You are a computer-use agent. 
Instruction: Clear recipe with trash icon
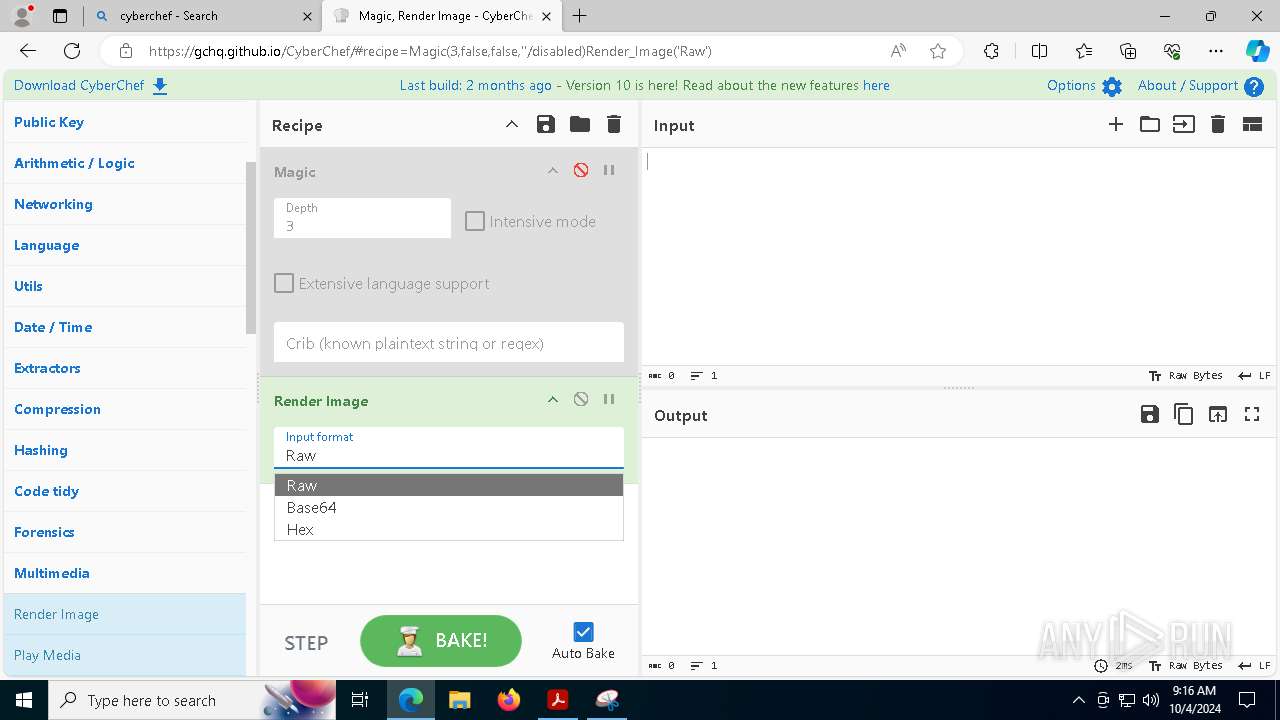(614, 124)
